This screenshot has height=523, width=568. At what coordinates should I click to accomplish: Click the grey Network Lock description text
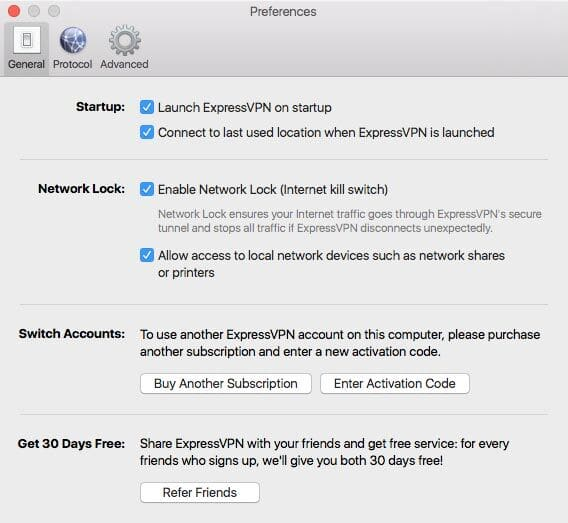click(350, 221)
